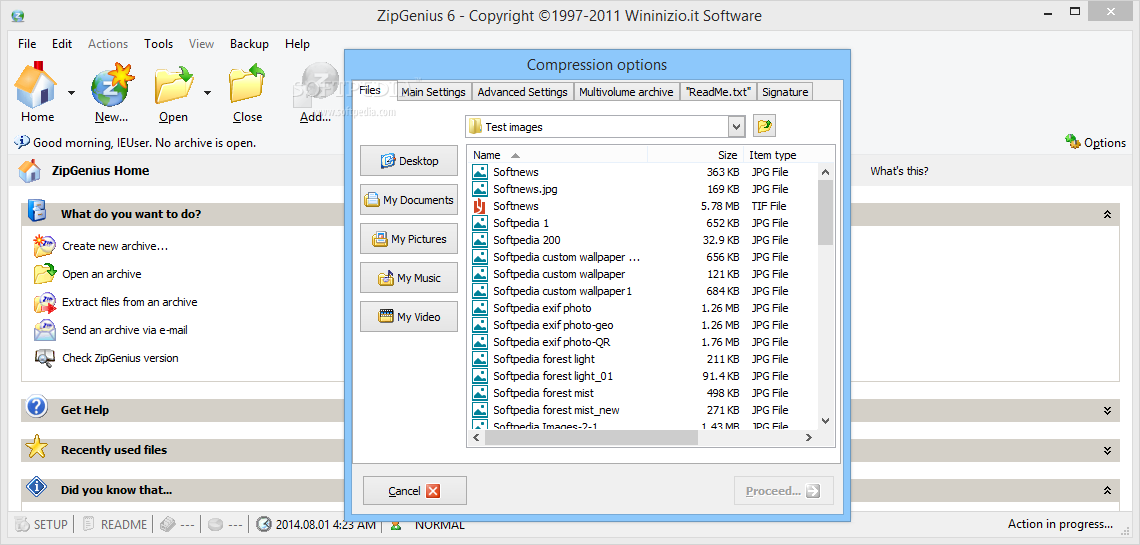
Task: Select Softpedia exif photo-QR file
Action: (643, 342)
